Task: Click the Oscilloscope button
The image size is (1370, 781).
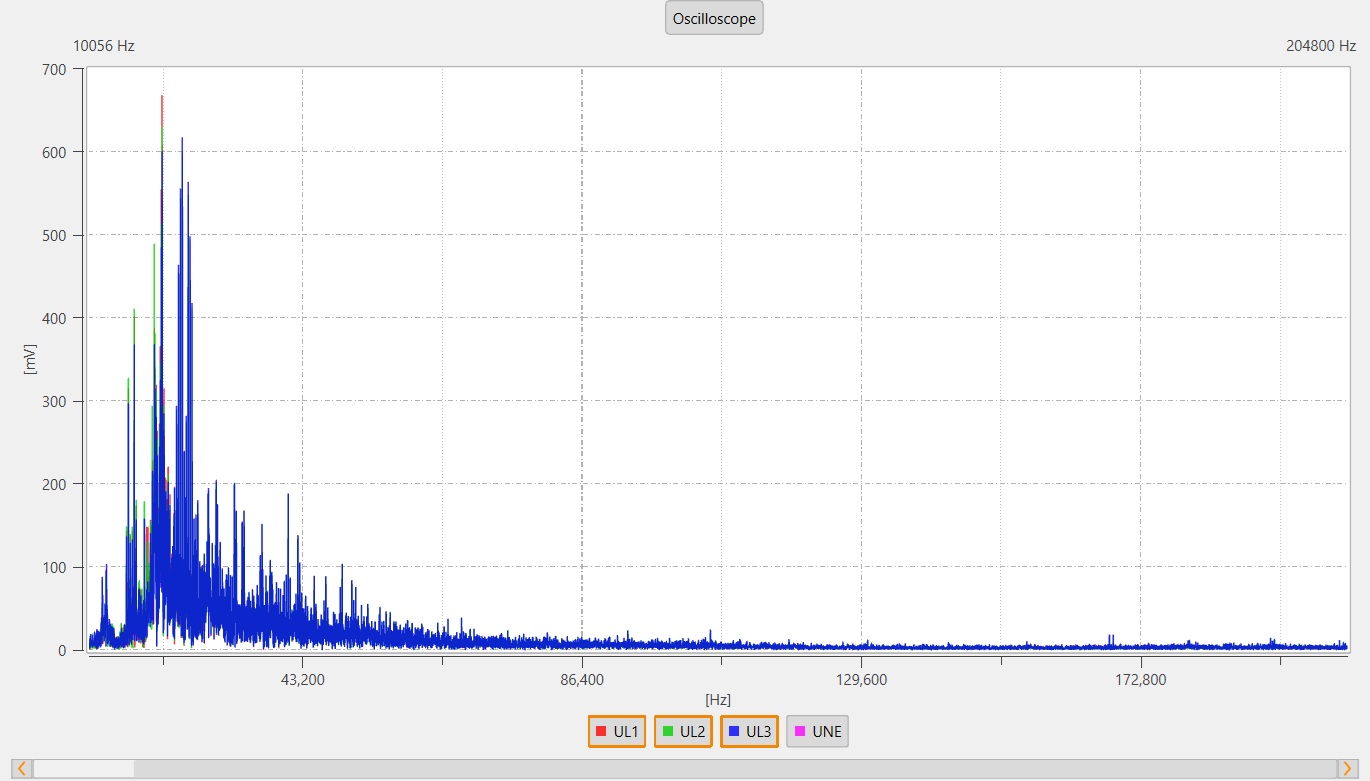Action: pos(714,19)
